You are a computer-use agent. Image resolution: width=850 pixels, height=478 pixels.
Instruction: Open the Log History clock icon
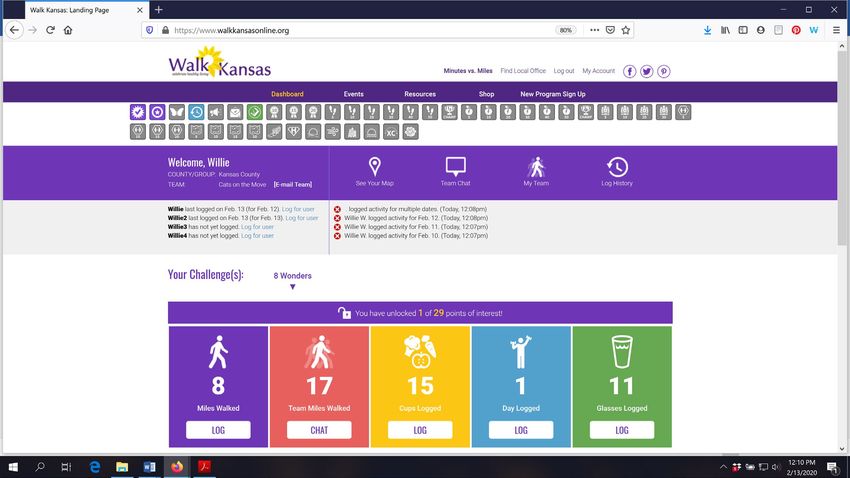point(617,167)
